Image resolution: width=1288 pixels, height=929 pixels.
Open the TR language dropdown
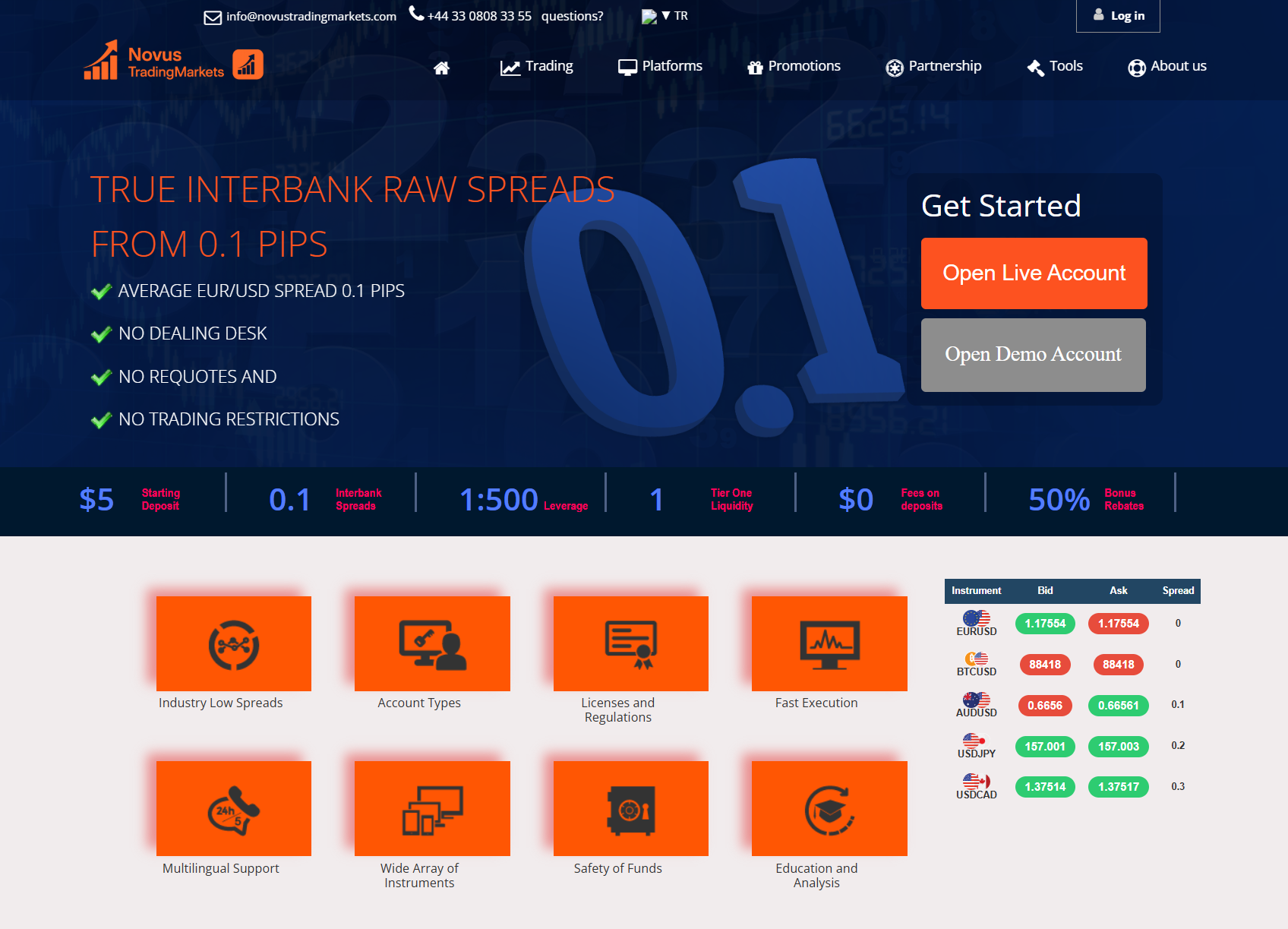(666, 14)
